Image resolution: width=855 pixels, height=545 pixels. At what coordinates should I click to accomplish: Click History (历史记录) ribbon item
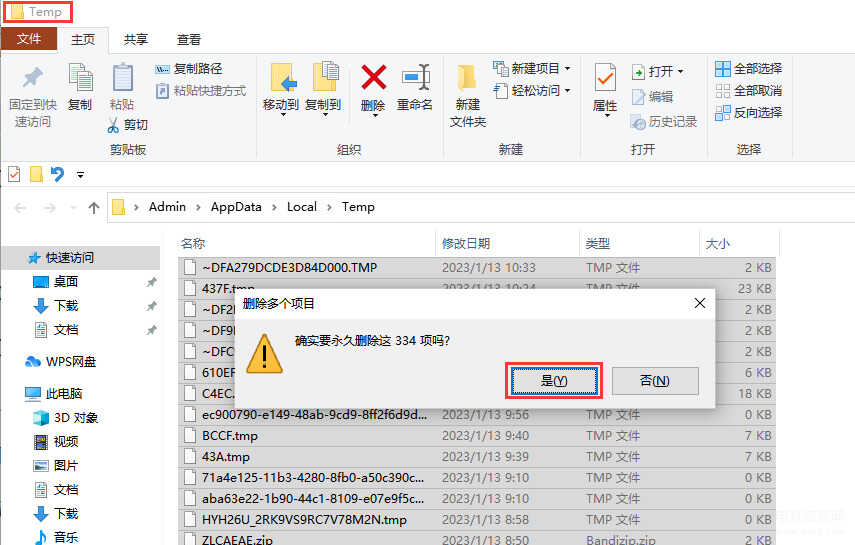[664, 122]
